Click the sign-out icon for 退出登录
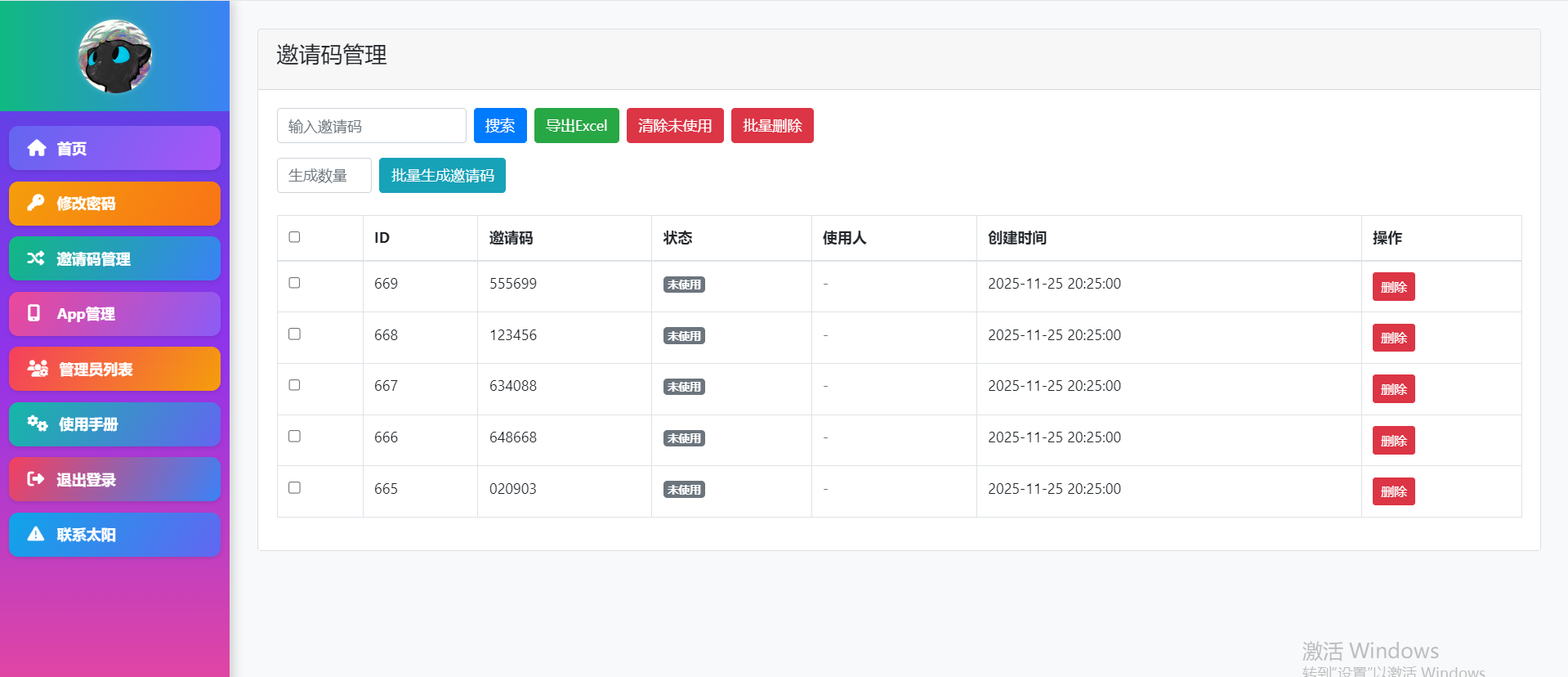1568x677 pixels. pos(36,479)
